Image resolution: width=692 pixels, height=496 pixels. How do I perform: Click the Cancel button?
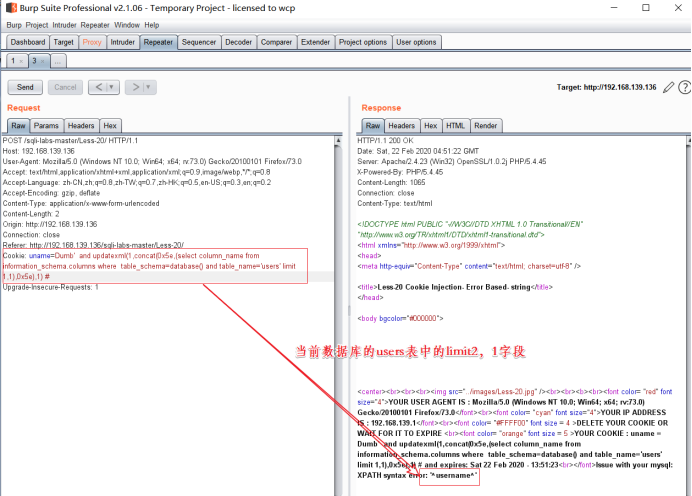65,87
